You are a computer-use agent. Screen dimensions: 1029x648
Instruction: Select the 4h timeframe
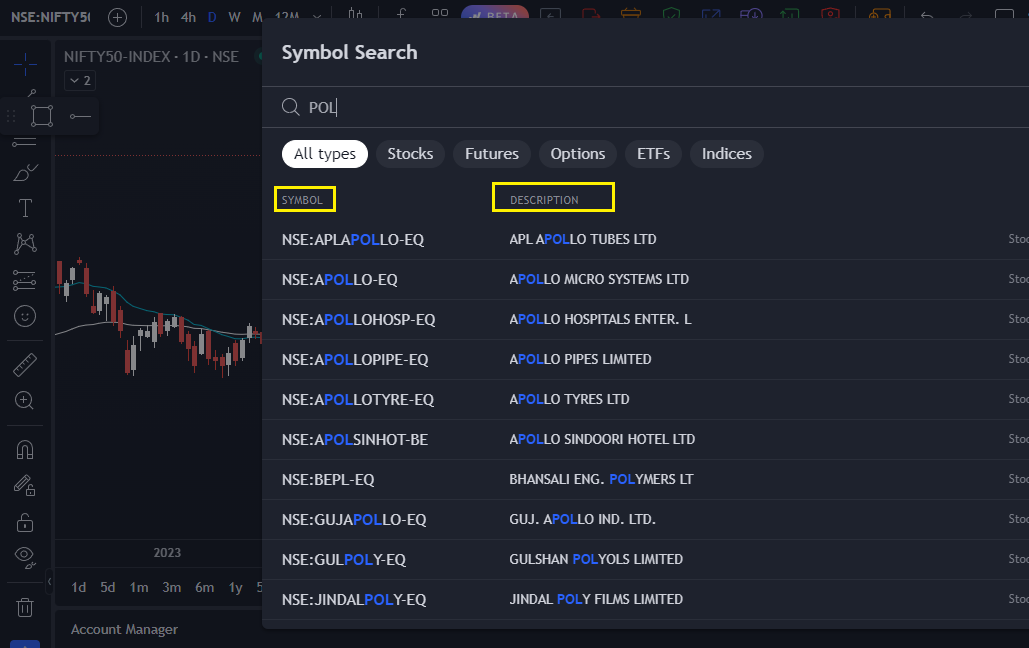(x=188, y=17)
